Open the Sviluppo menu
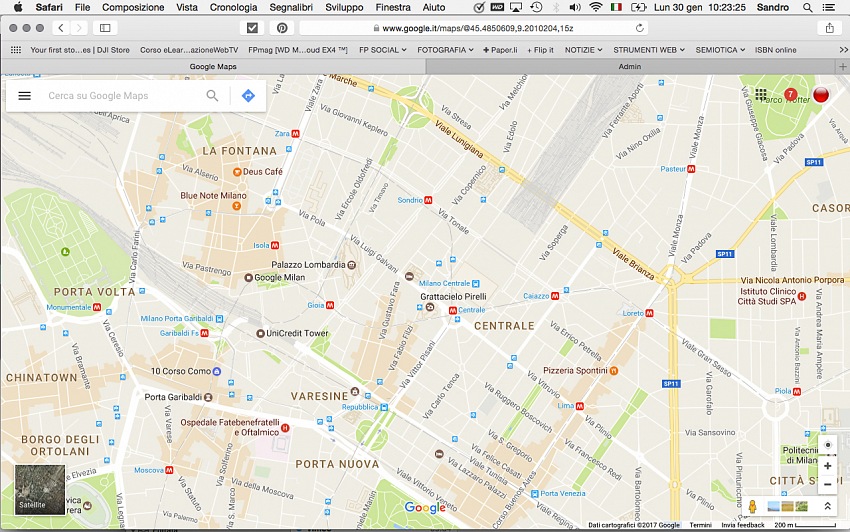Image resolution: width=850 pixels, height=532 pixels. [344, 8]
